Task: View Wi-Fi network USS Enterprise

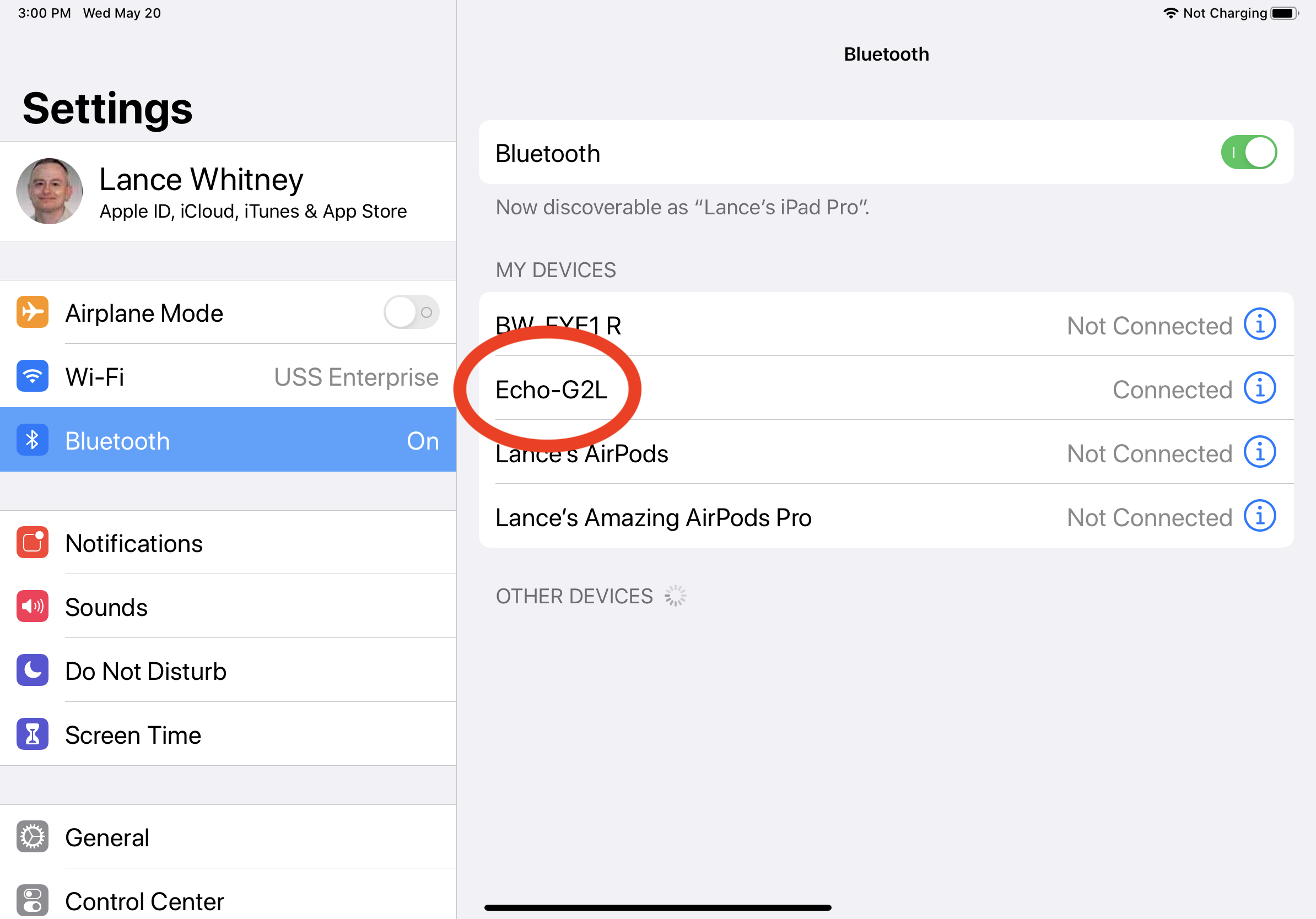Action: (x=227, y=376)
